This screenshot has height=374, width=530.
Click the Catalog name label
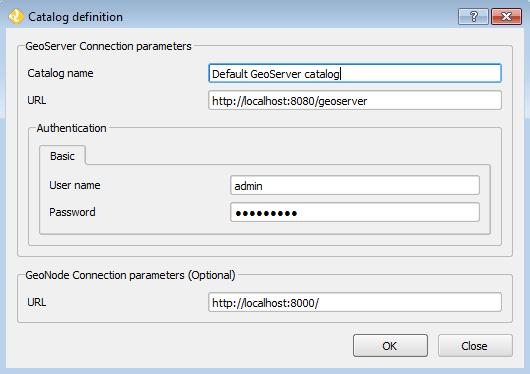click(x=60, y=73)
